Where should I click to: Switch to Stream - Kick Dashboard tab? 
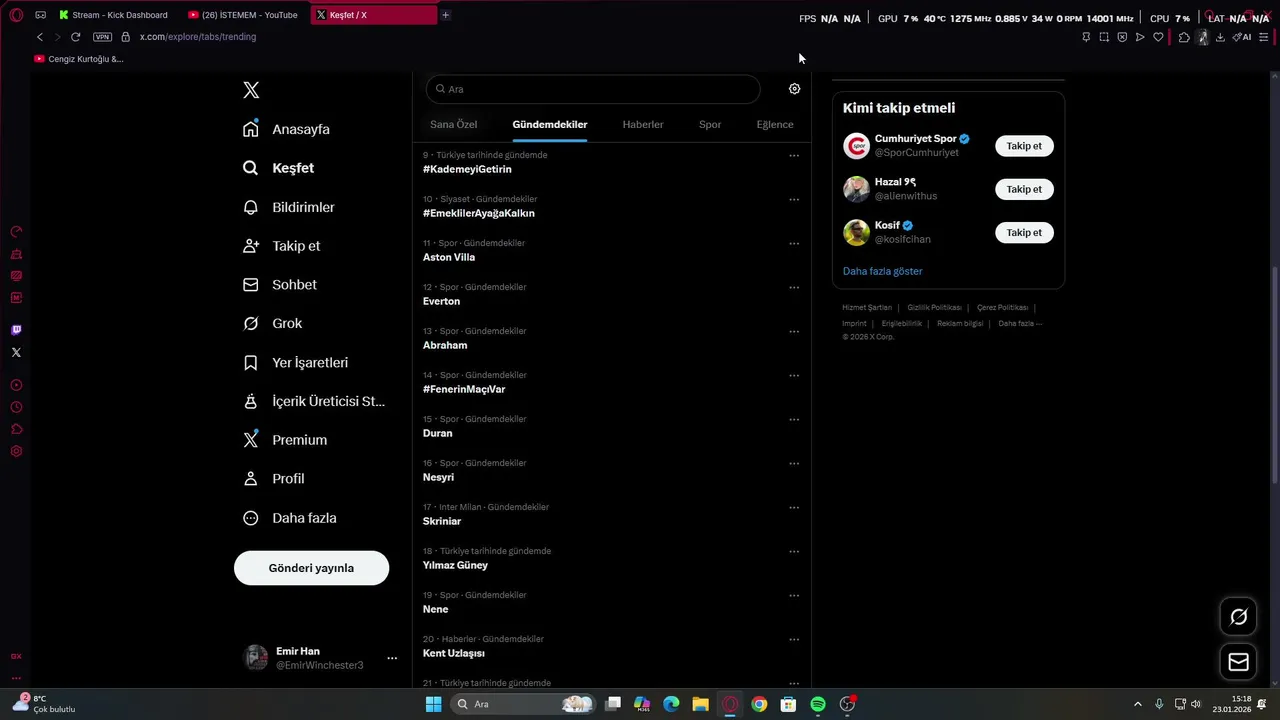114,15
